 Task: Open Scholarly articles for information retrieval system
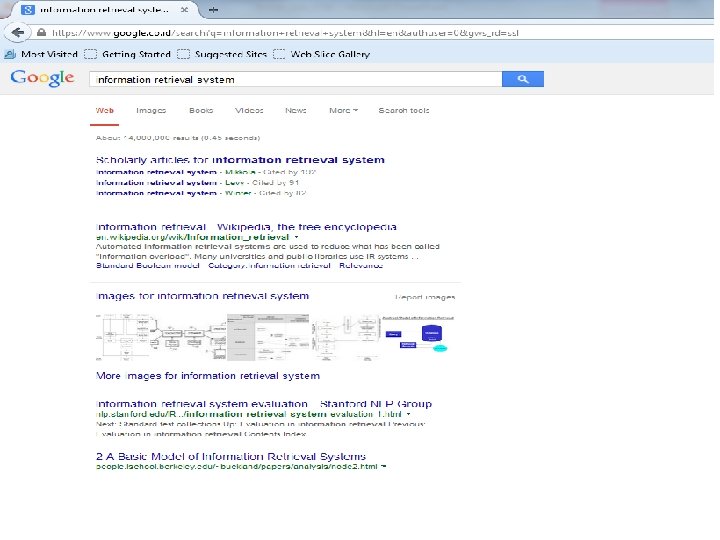pyautogui.click(x=240, y=160)
